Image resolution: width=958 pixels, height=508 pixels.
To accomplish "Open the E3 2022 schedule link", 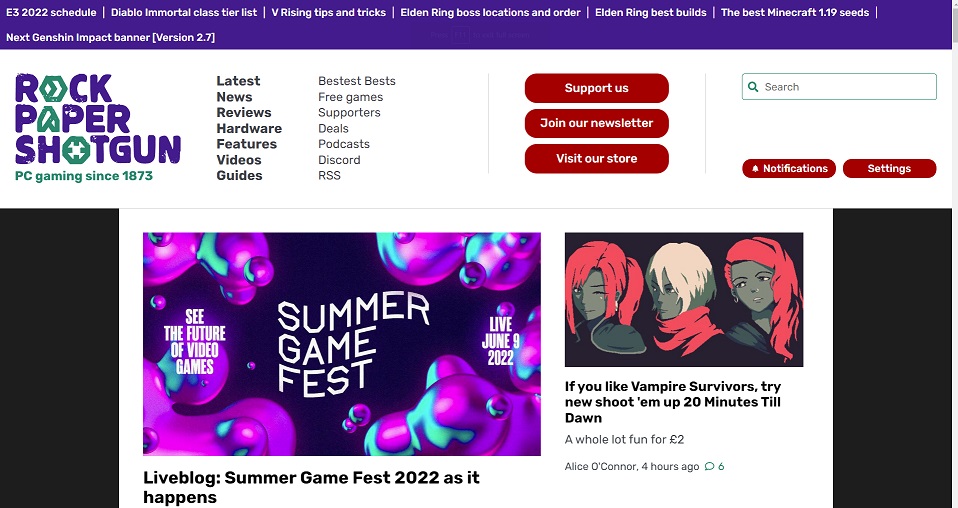I will (x=51, y=13).
